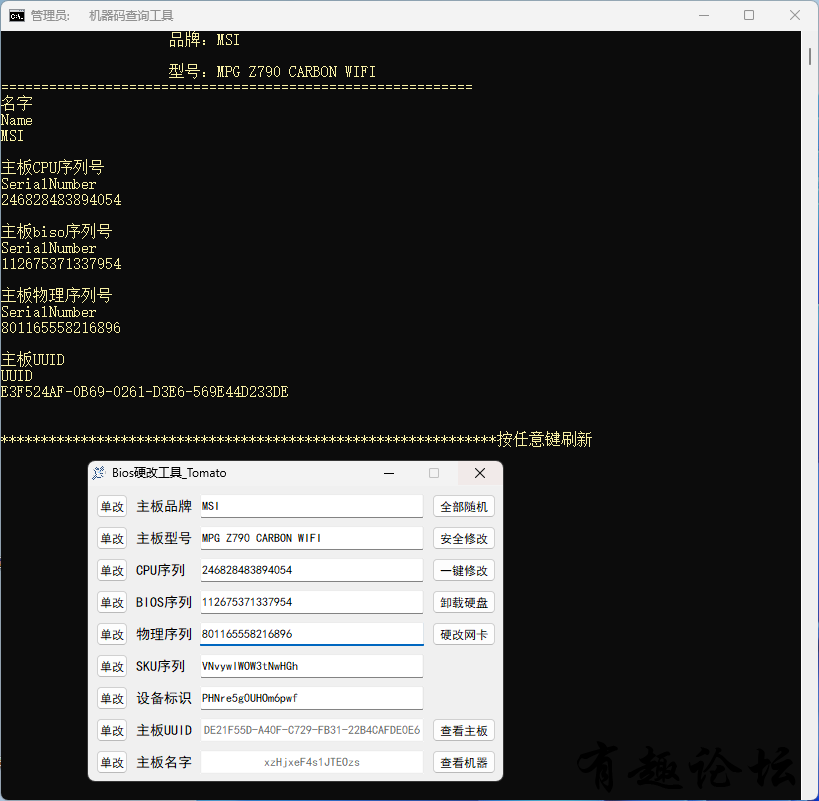This screenshot has height=801, width=819.
Task: Click the 安全修改 button
Action: click(464, 538)
